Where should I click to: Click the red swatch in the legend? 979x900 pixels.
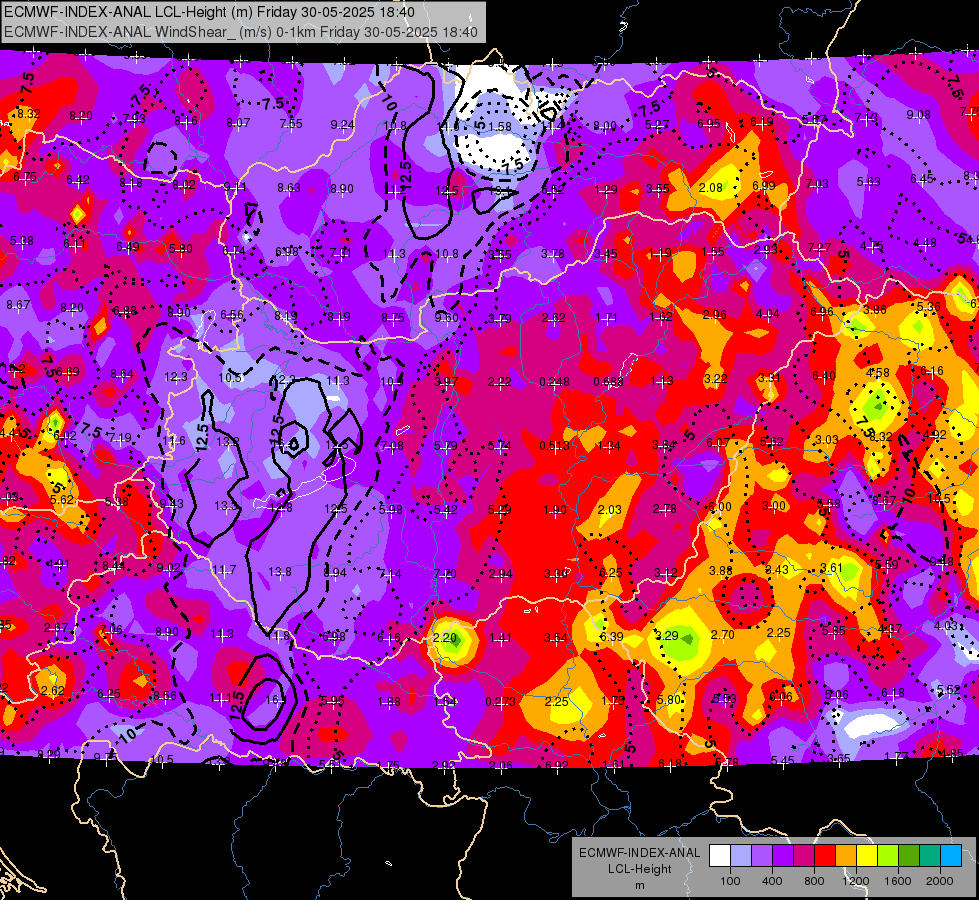point(825,856)
